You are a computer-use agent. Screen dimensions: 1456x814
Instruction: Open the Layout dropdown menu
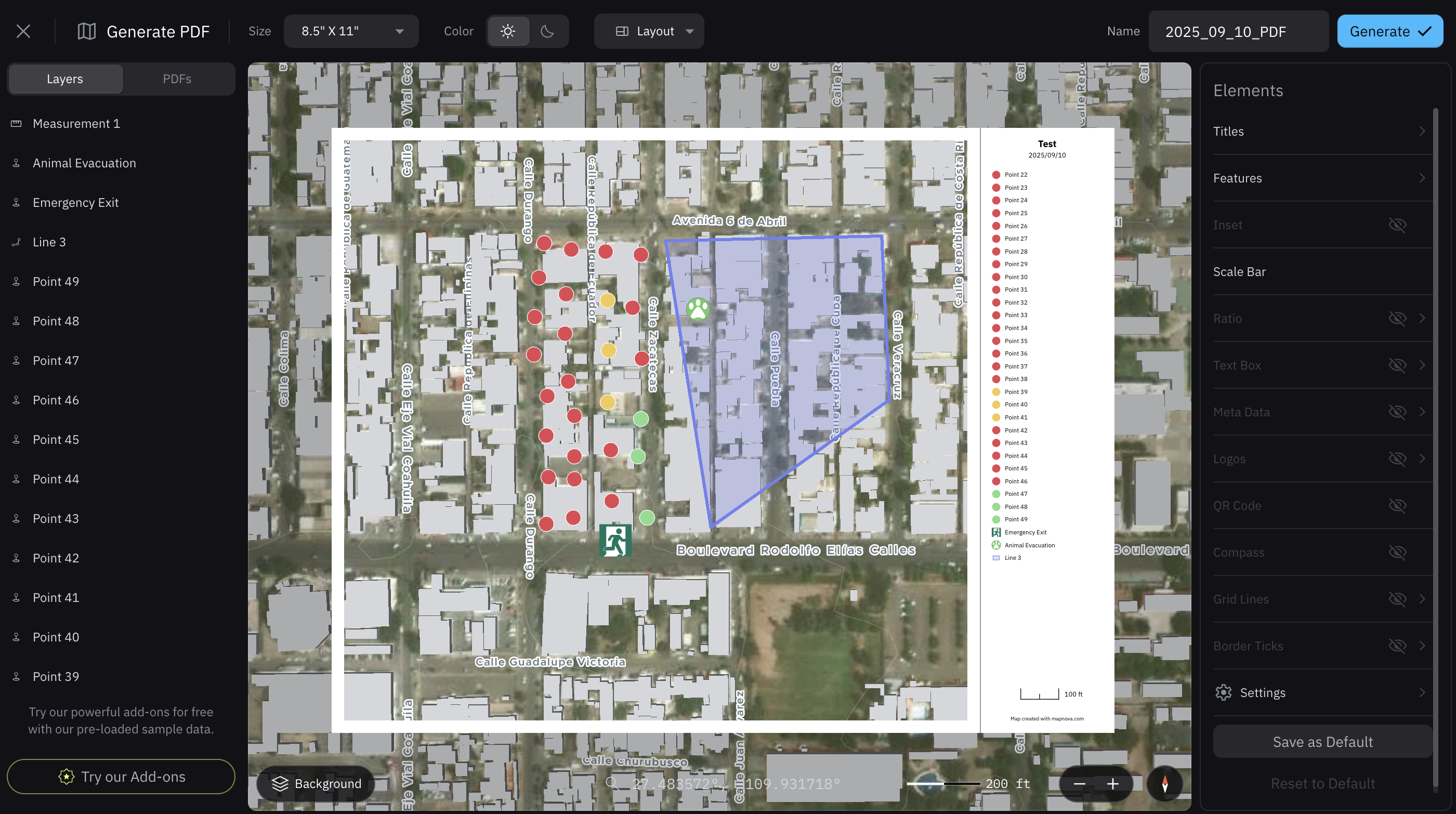point(649,31)
